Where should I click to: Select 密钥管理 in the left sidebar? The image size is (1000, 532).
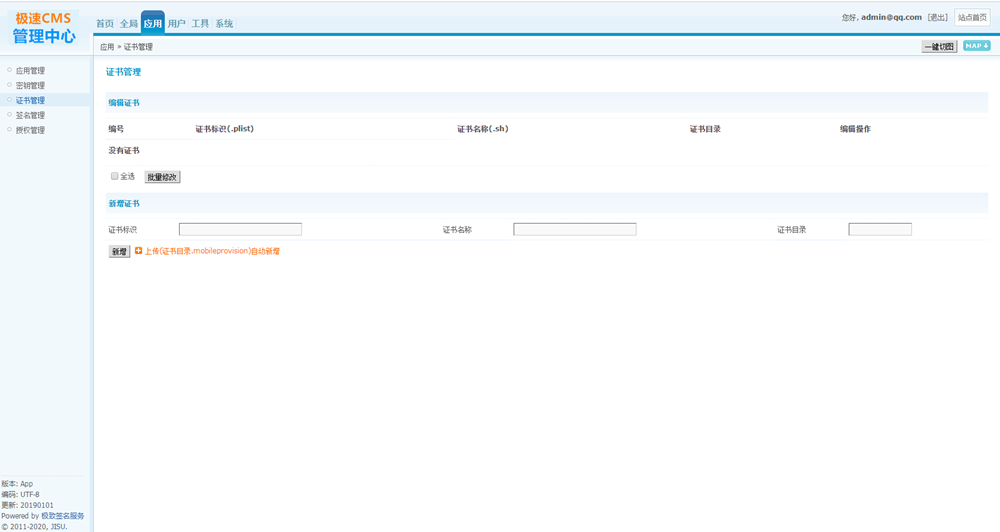[30, 86]
